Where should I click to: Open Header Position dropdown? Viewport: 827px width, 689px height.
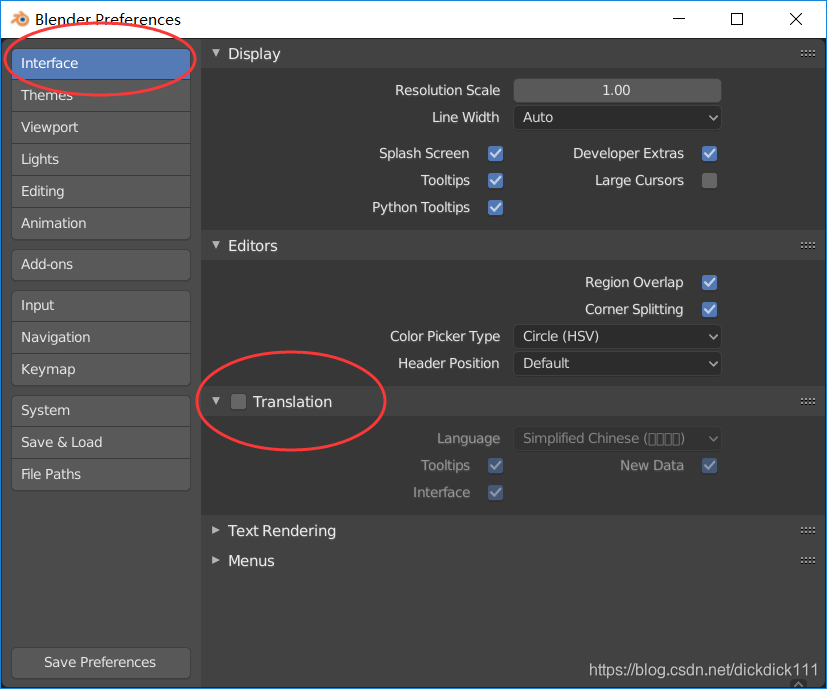tap(617, 363)
